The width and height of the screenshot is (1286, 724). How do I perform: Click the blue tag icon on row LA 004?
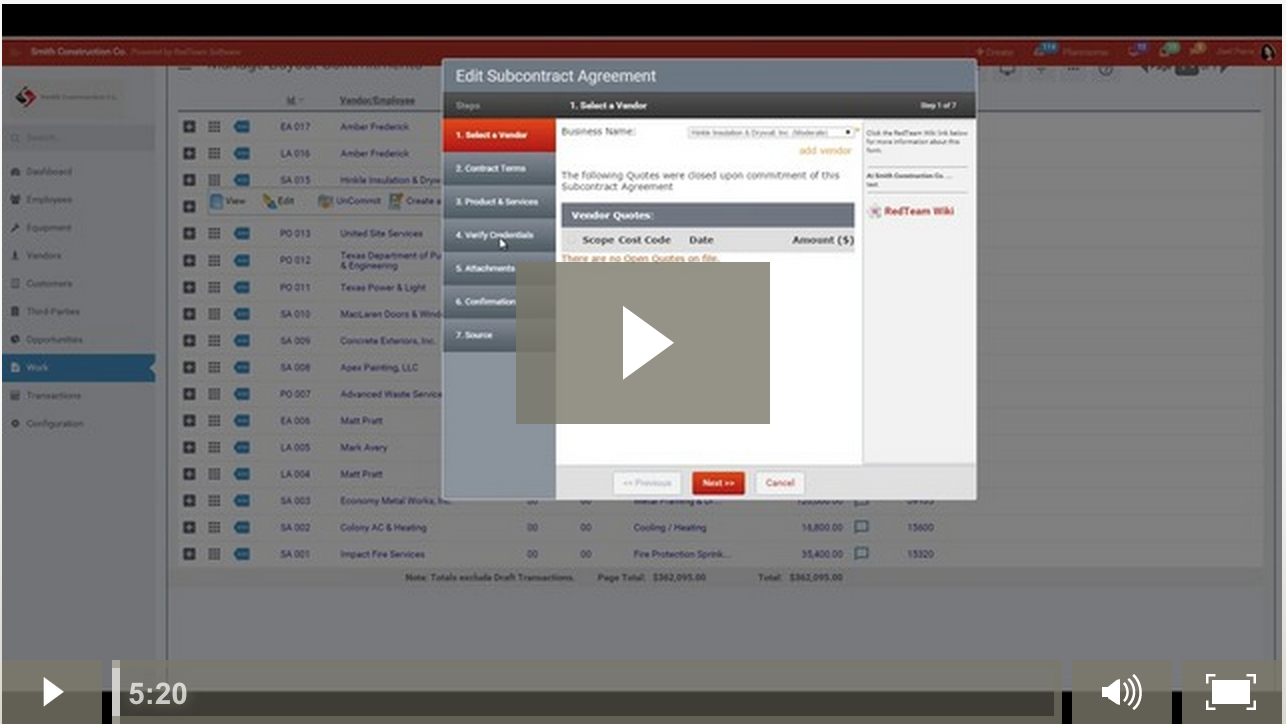tap(242, 474)
